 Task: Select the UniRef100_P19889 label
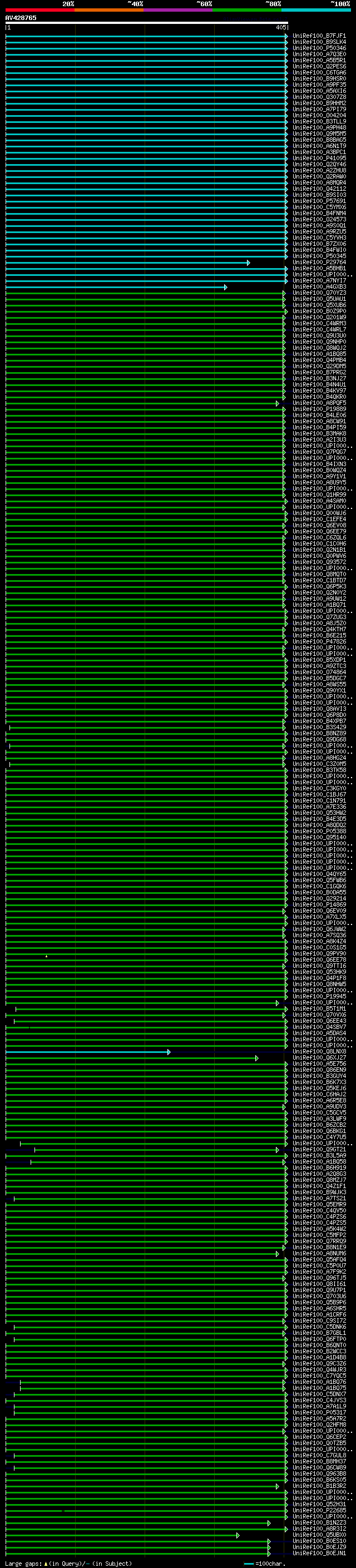319,409
